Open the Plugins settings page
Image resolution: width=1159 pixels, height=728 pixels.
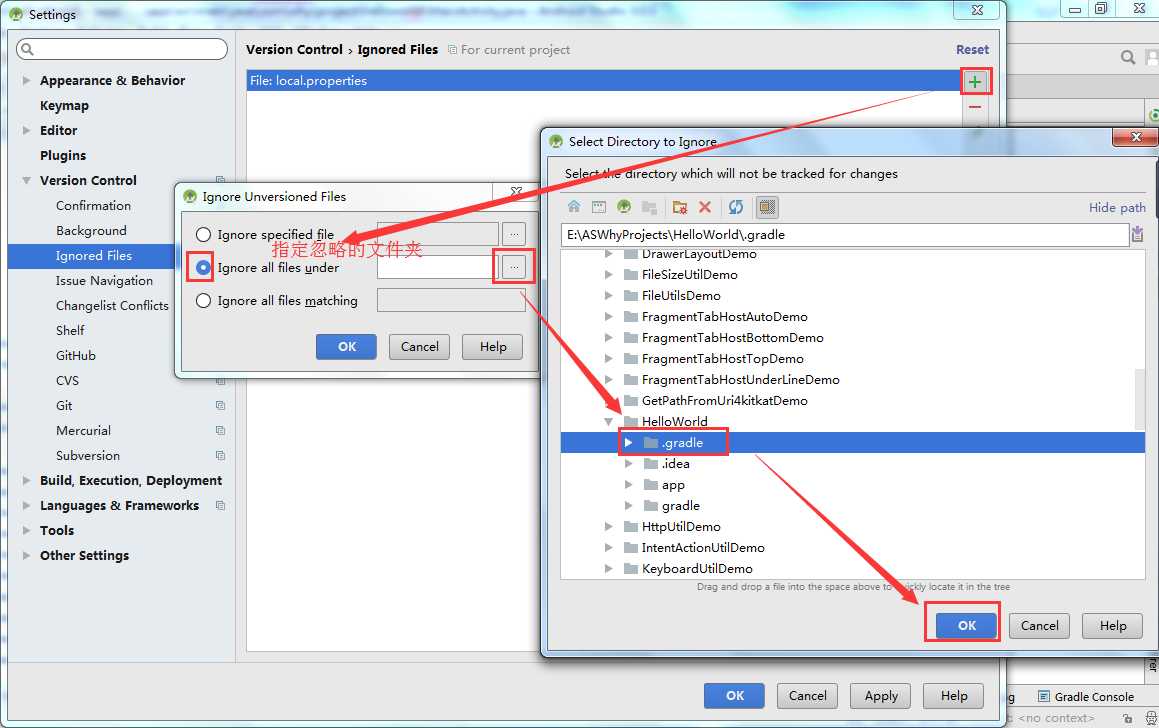point(63,155)
